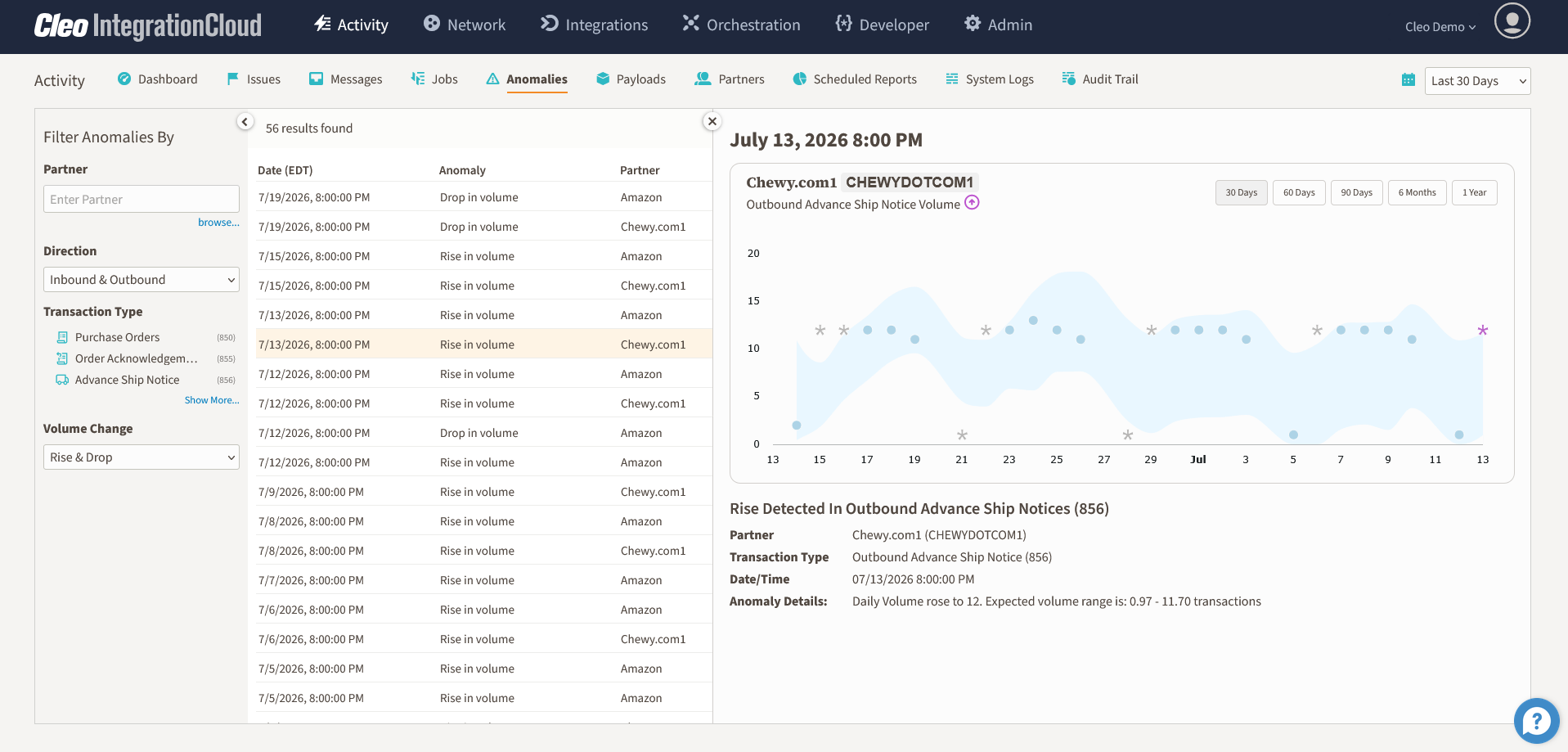Open the Integrations navigation menu

coord(594,25)
